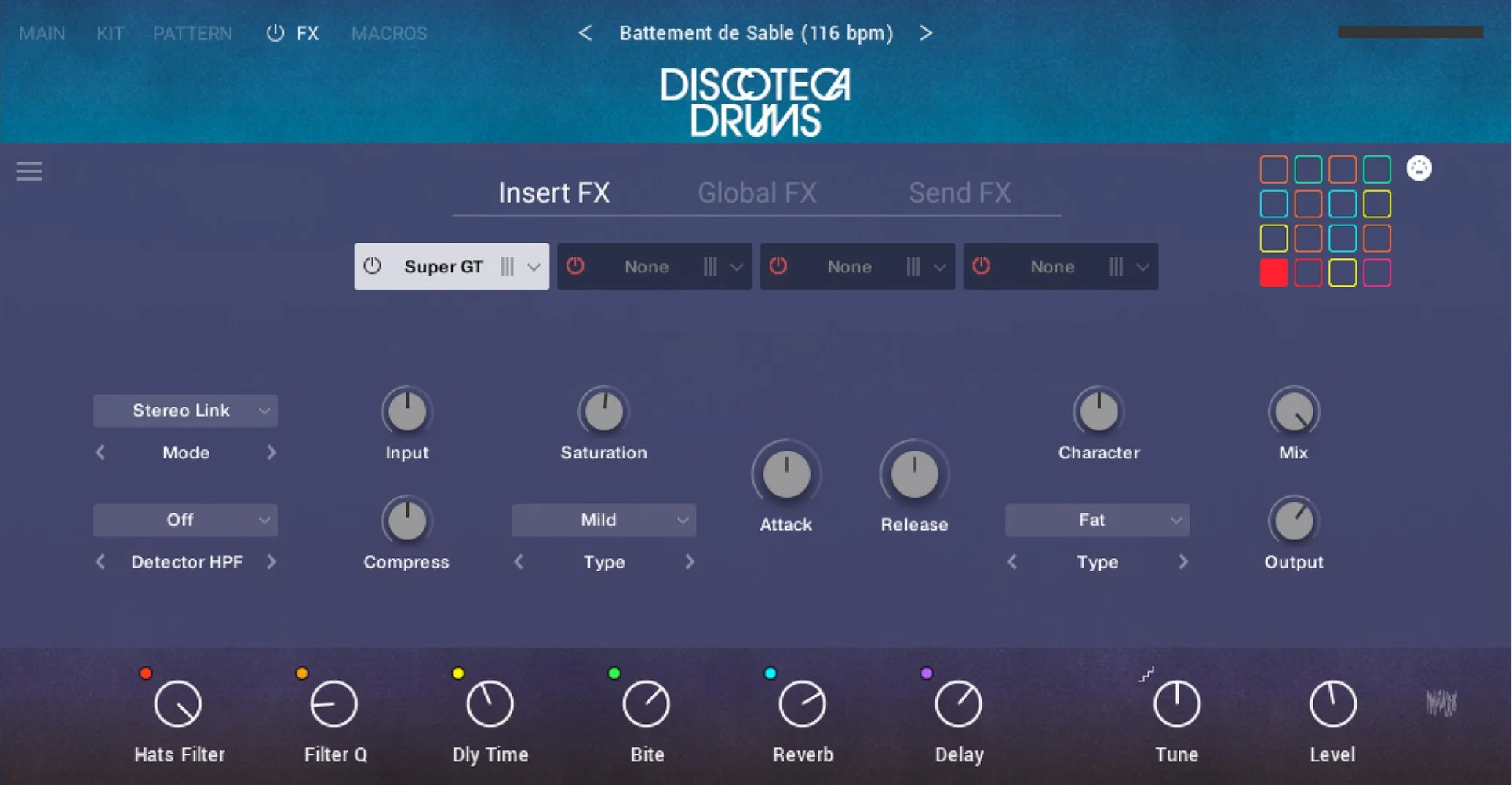Open the Stereo Link mode dropdown

[x=185, y=410]
